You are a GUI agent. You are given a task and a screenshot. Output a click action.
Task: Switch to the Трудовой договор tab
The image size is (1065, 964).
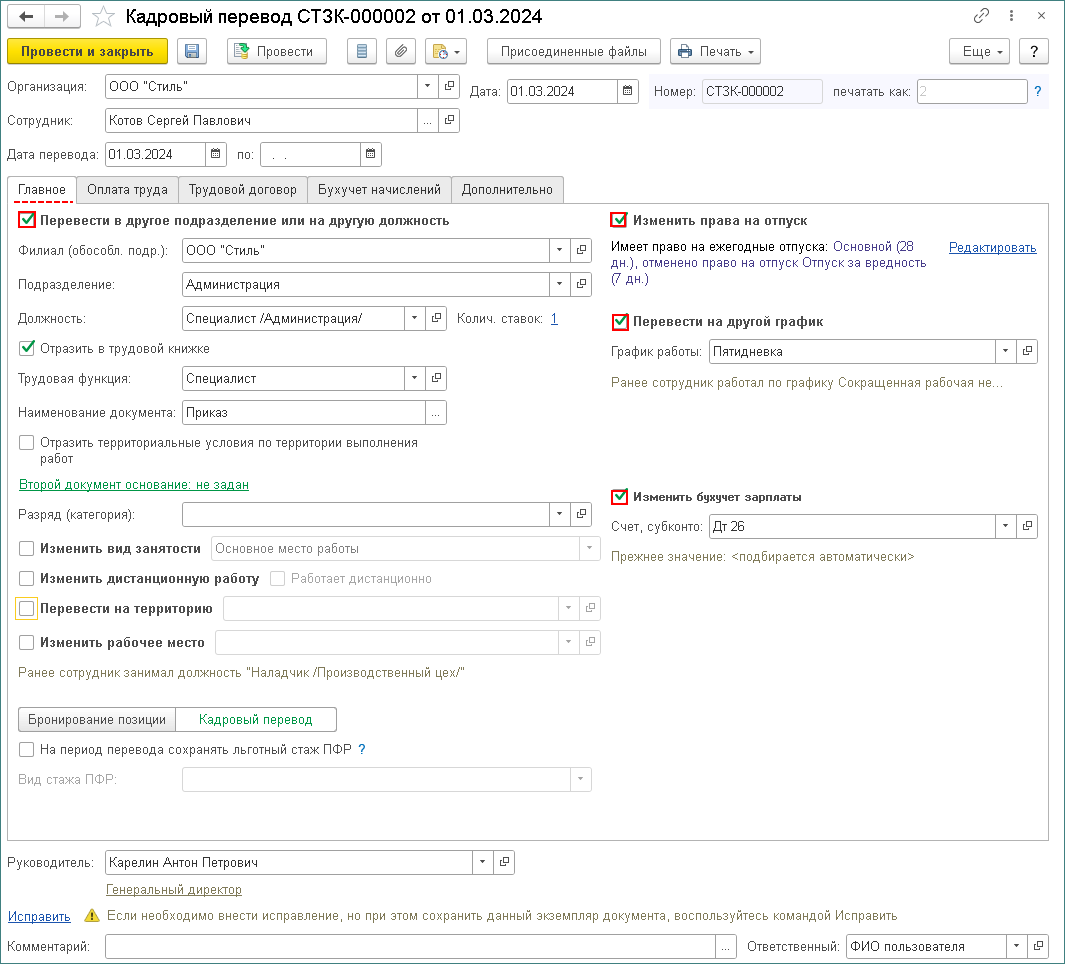click(x=242, y=190)
